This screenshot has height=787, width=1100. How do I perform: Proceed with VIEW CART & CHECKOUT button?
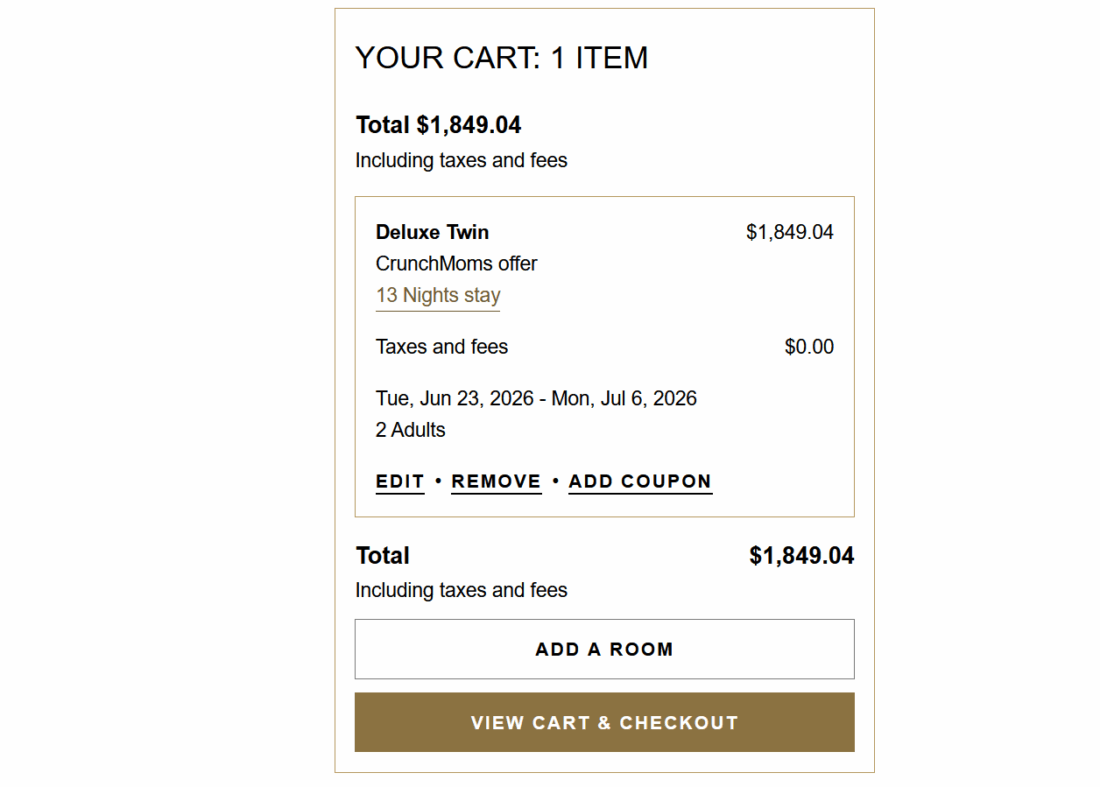[x=604, y=722]
